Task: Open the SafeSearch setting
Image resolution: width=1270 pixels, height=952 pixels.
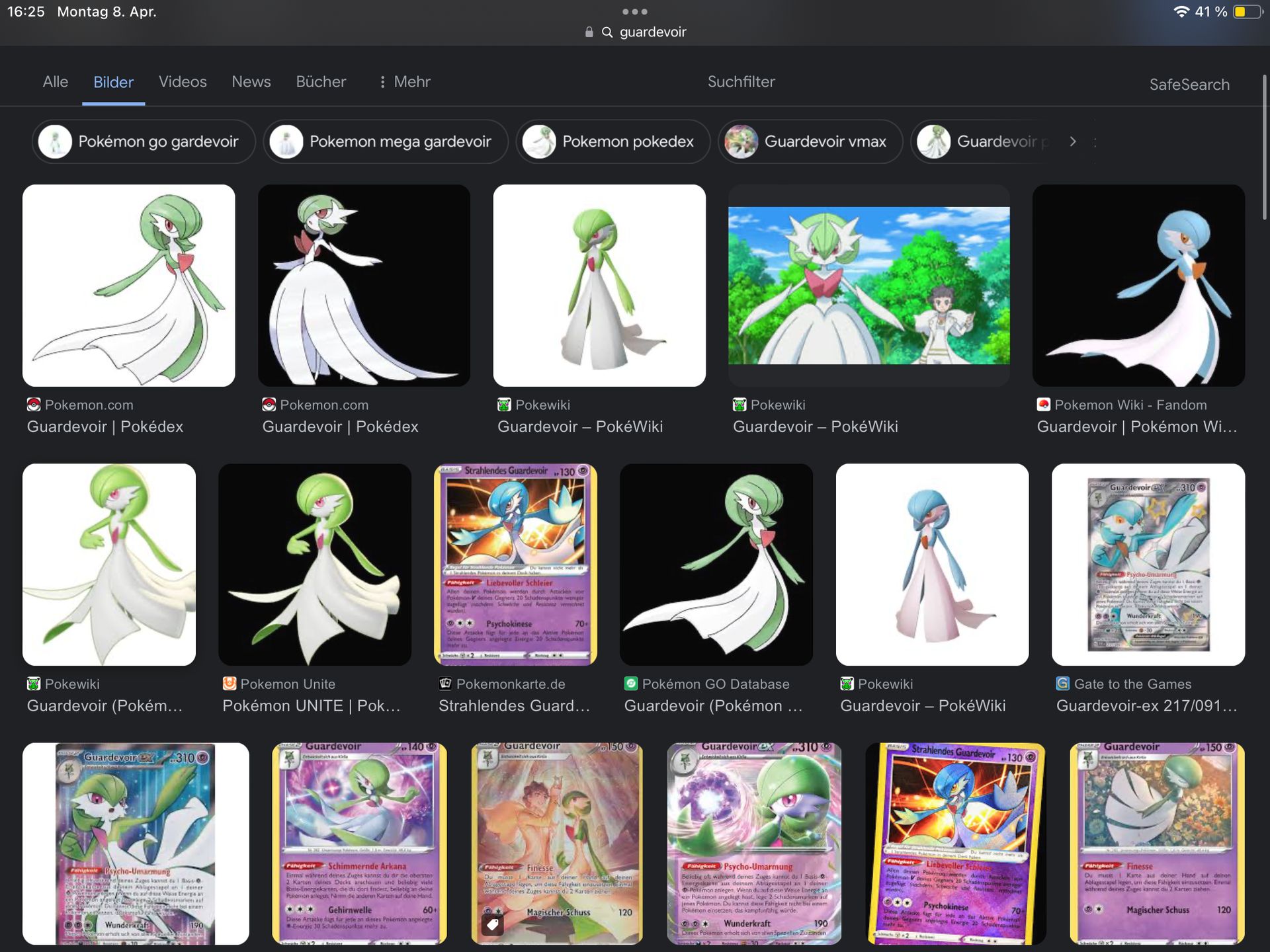Action: point(1189,85)
